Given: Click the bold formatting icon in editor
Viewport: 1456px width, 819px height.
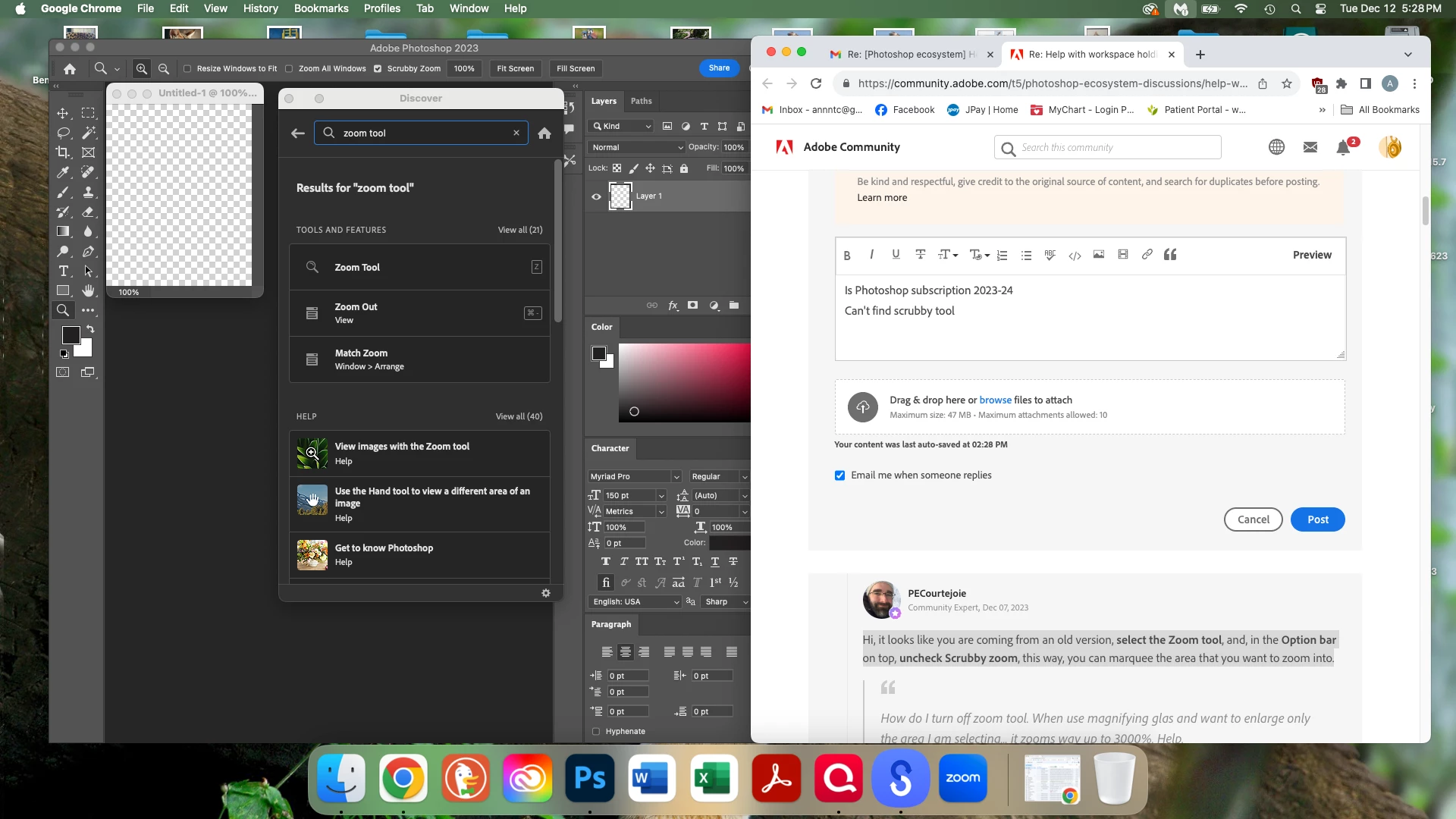Looking at the screenshot, I should tap(847, 256).
